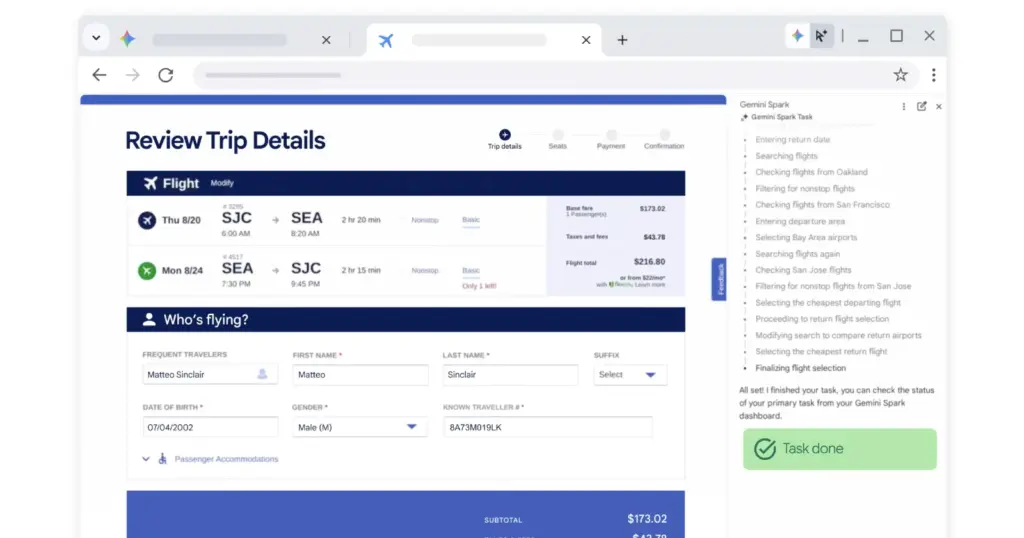Click the Subtotal $173.02 amount
The width and height of the screenshot is (1024, 538).
(x=647, y=519)
